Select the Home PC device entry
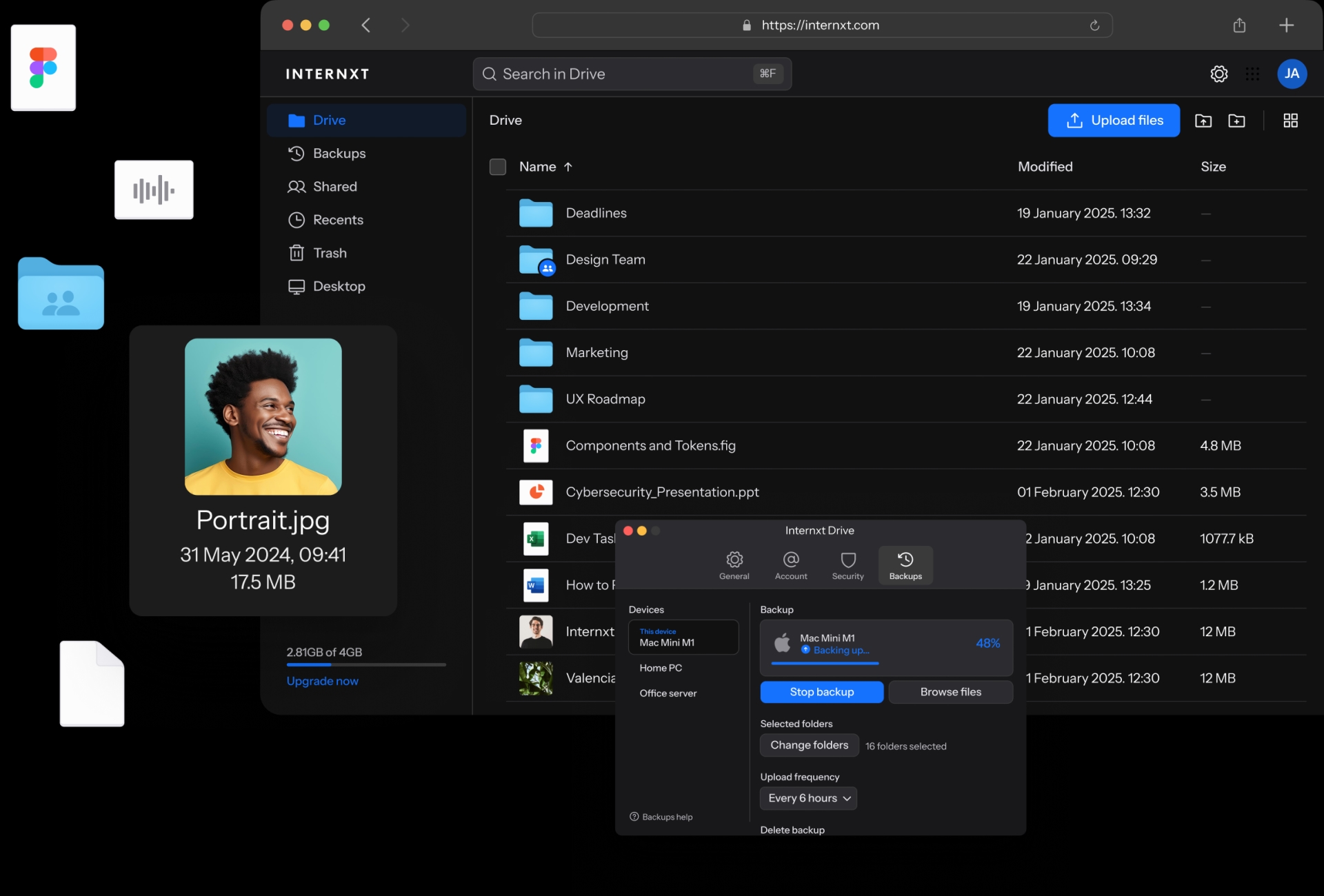This screenshot has height=896, width=1324. [x=660, y=667]
